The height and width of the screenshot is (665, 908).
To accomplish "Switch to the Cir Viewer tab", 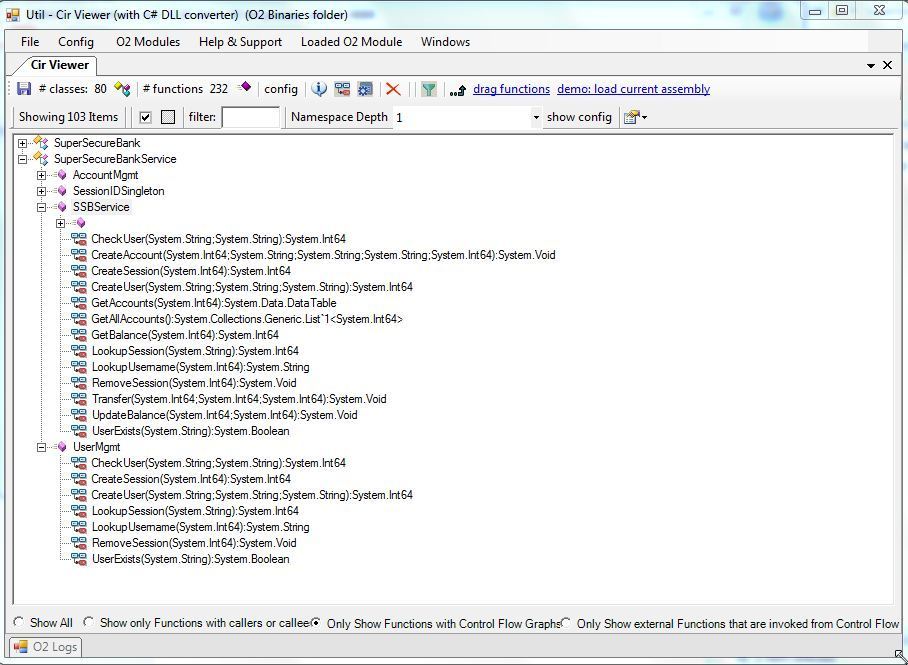I will point(59,65).
